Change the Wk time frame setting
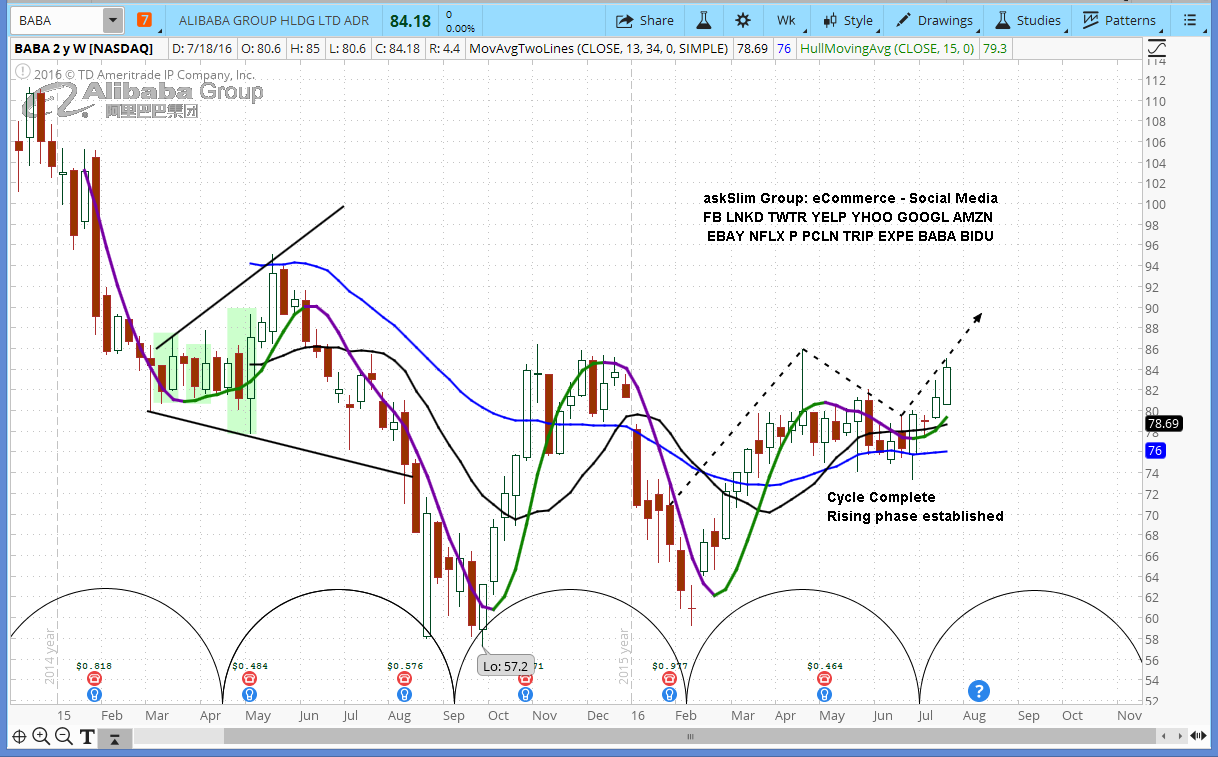The height and width of the screenshot is (757, 1218). [786, 20]
